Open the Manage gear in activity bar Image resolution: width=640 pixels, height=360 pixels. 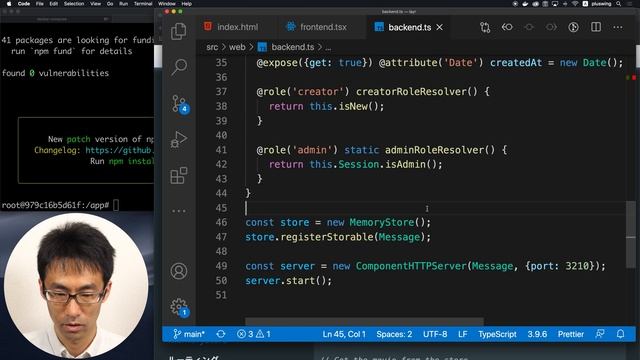pyautogui.click(x=179, y=307)
